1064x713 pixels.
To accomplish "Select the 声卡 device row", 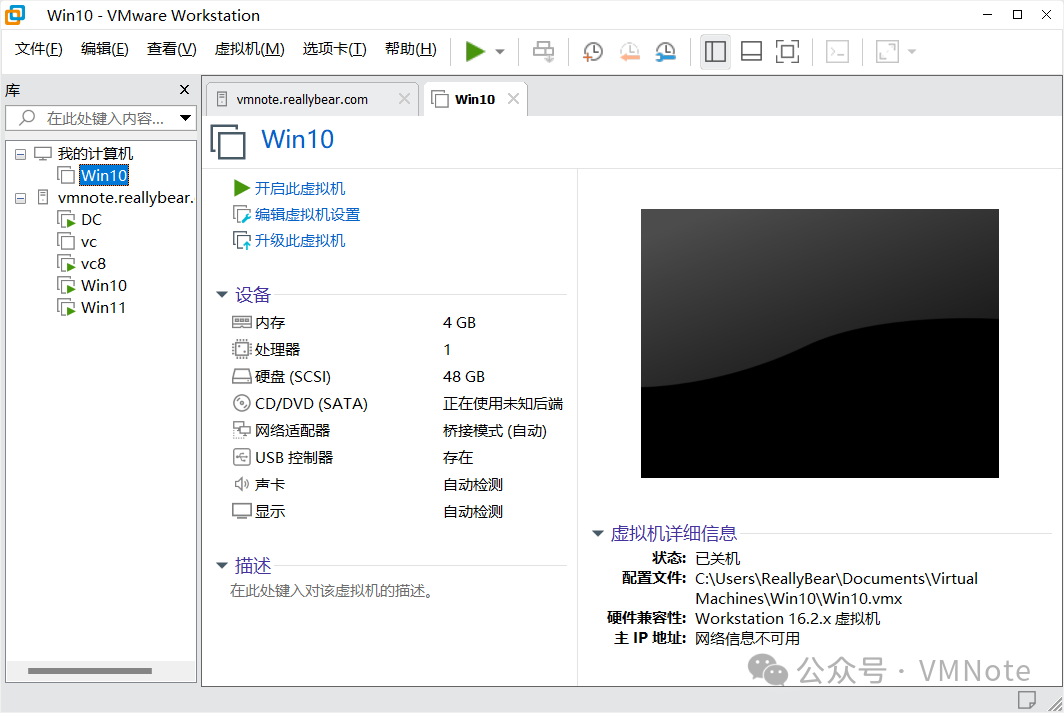I will coord(399,485).
